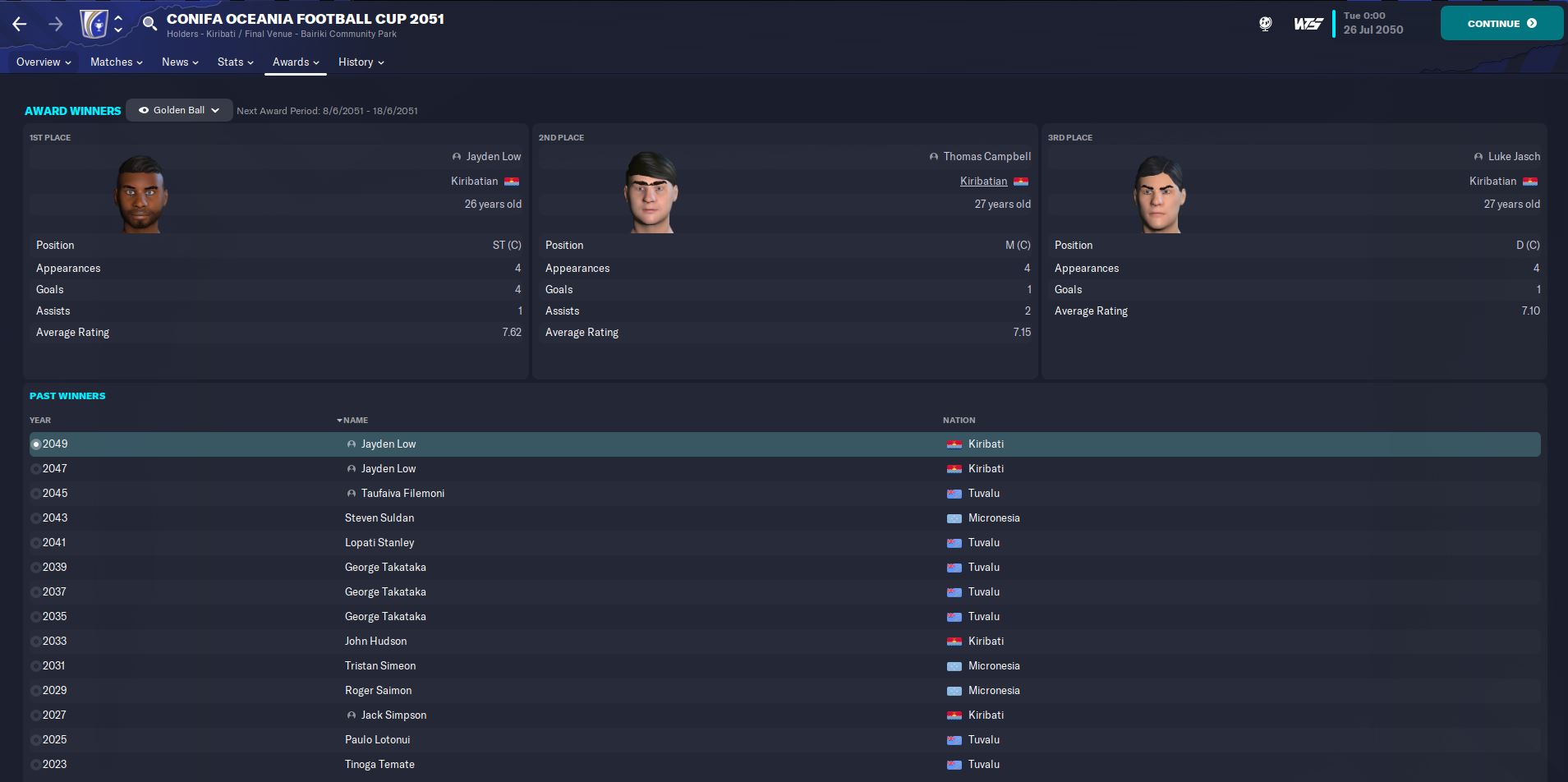Click the back navigation arrow
Screen dimensions: 1568x782
[x=20, y=24]
